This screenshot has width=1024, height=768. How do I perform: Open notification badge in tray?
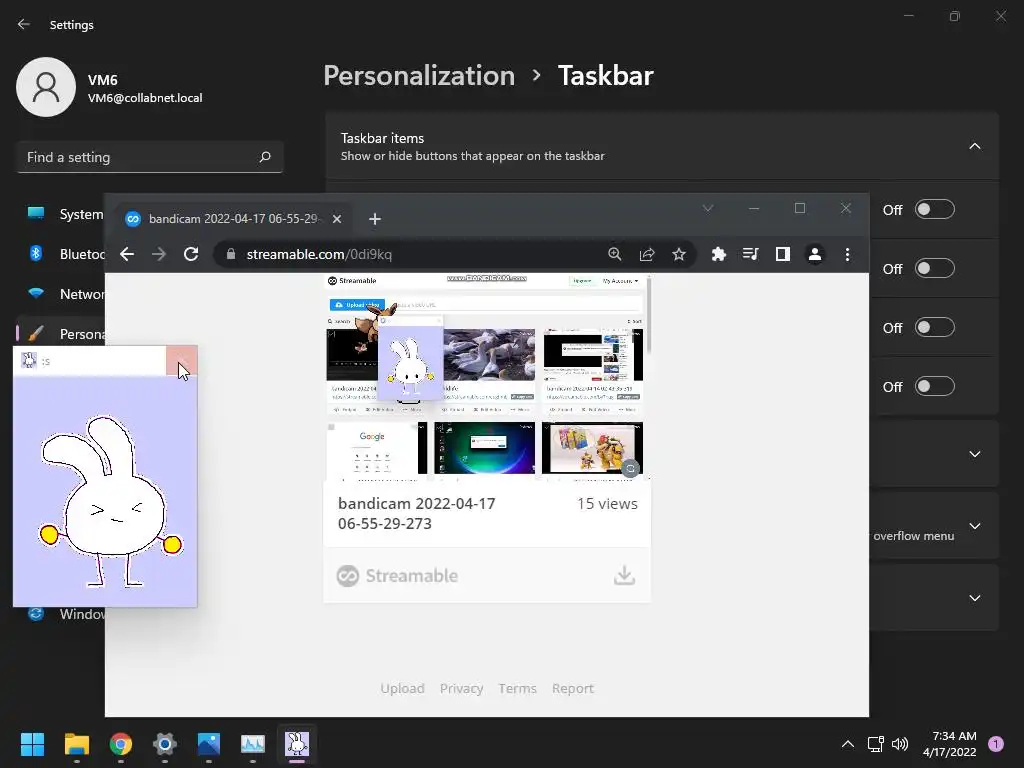point(996,744)
